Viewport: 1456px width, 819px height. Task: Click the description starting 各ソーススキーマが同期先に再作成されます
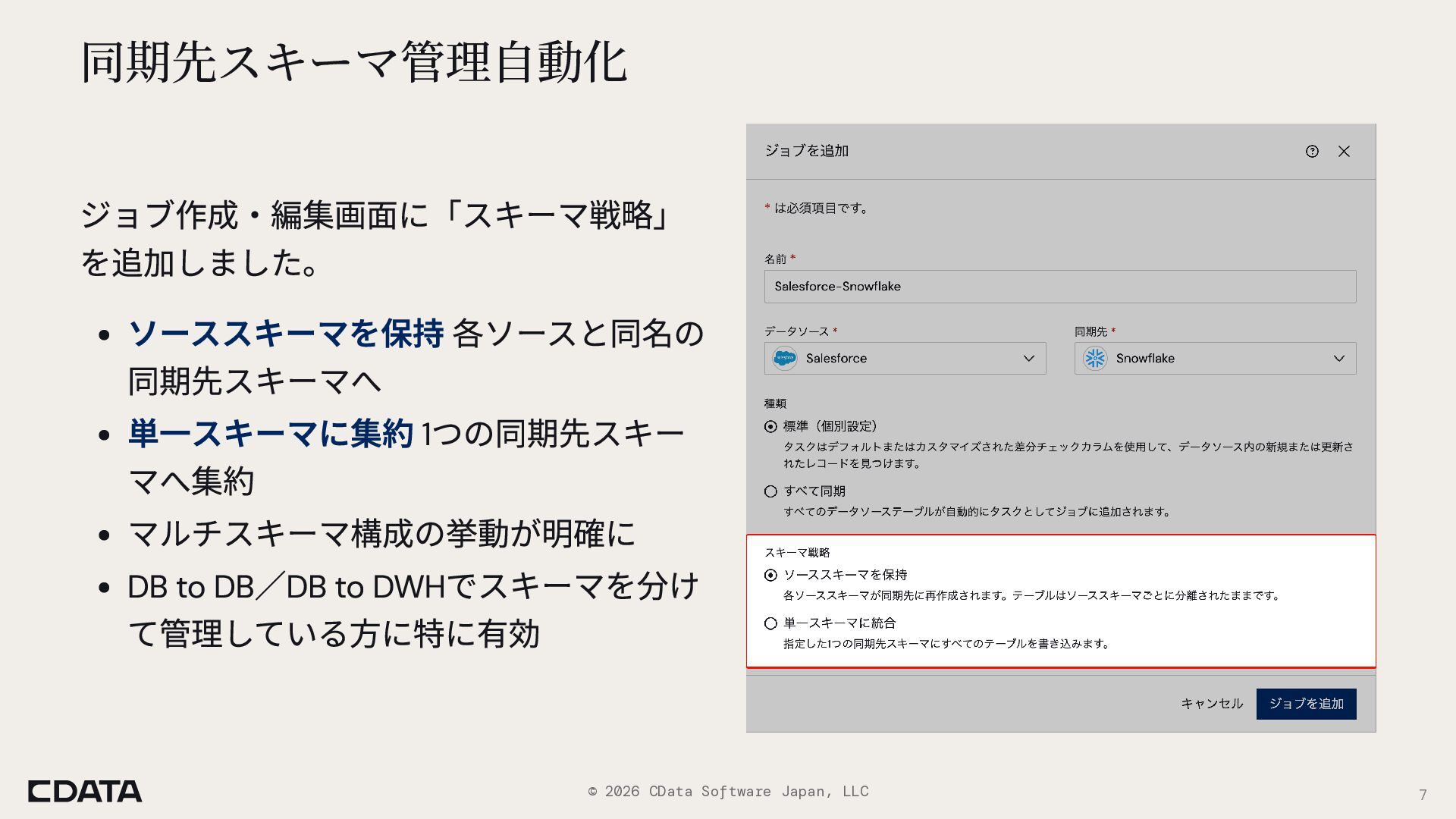(x=1033, y=596)
